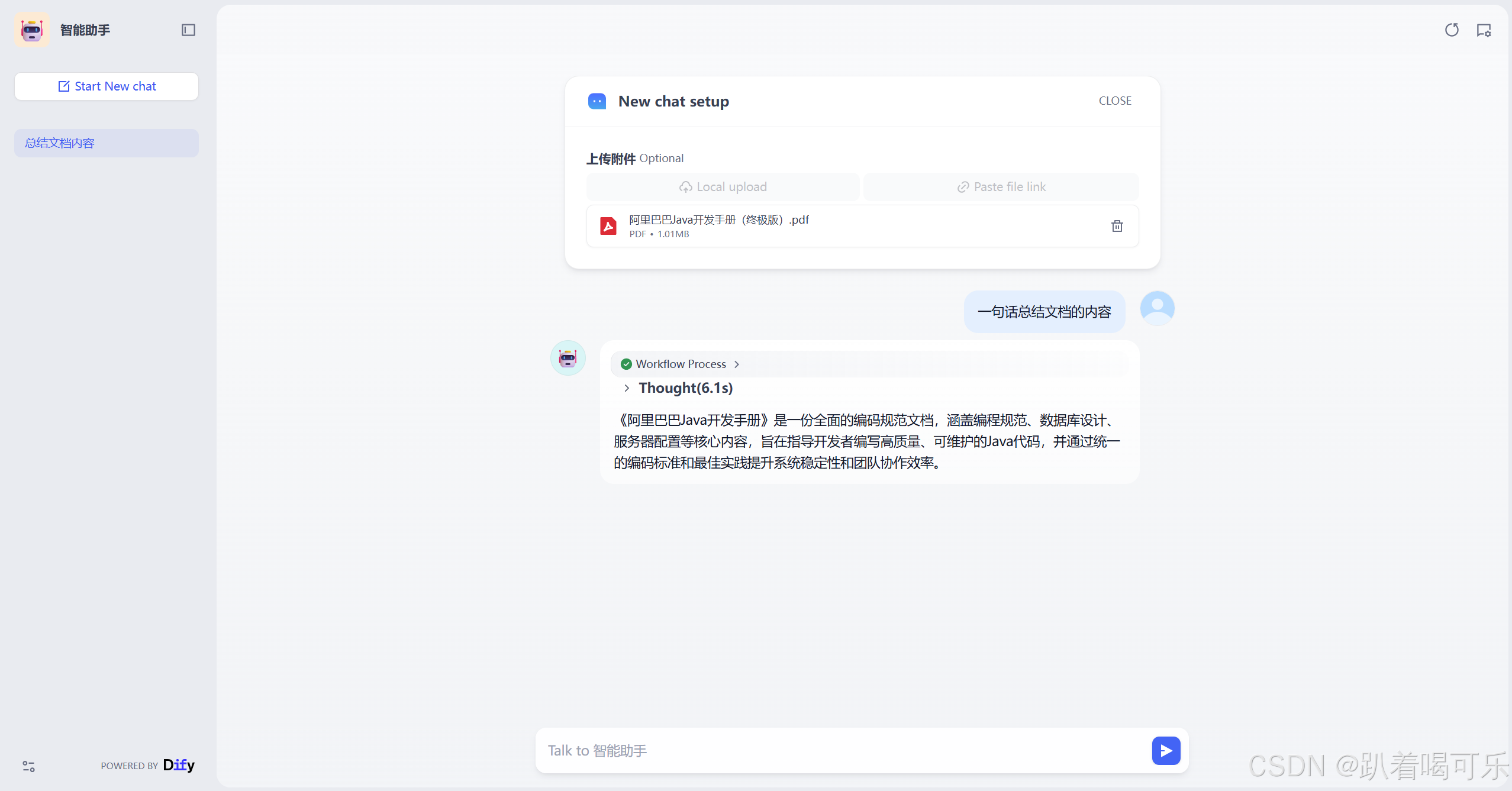Click the PDF • 1.01MB file size text

[659, 234]
